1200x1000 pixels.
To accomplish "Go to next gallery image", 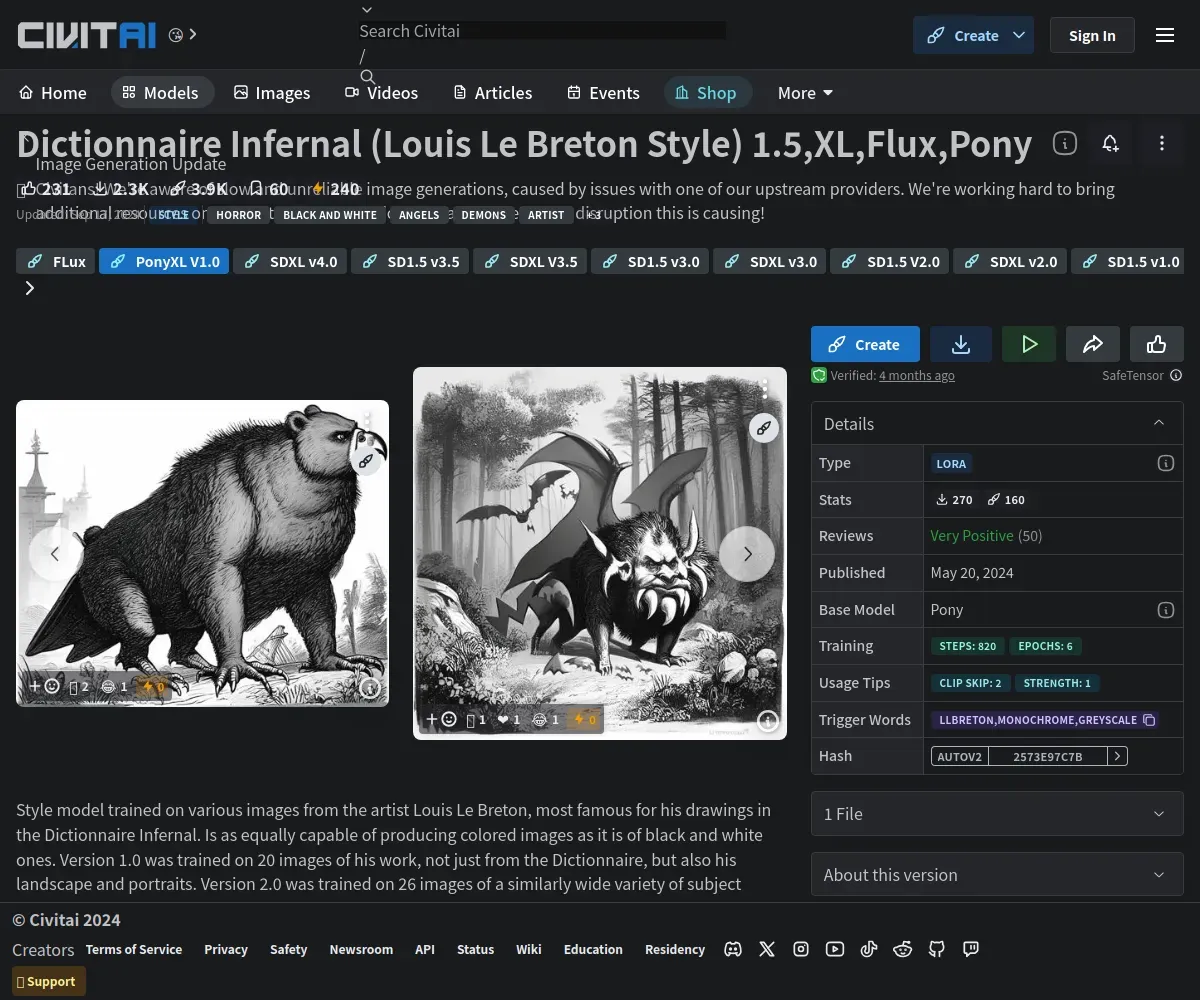I will click(x=747, y=554).
